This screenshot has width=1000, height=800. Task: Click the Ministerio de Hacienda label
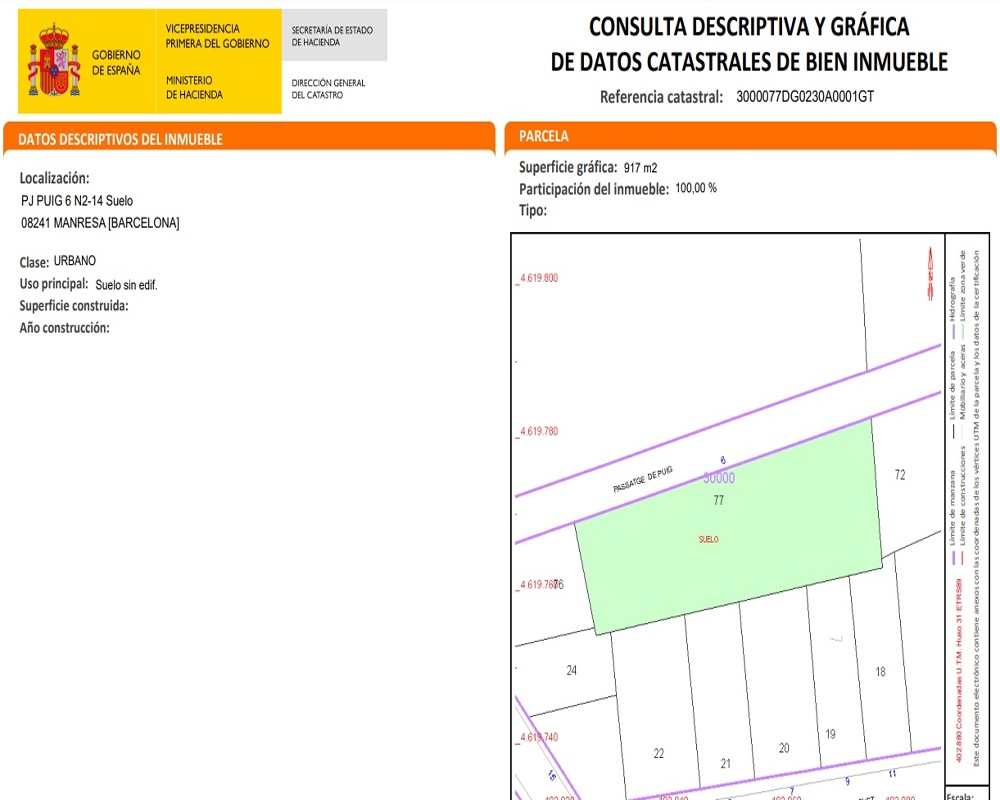[194, 88]
